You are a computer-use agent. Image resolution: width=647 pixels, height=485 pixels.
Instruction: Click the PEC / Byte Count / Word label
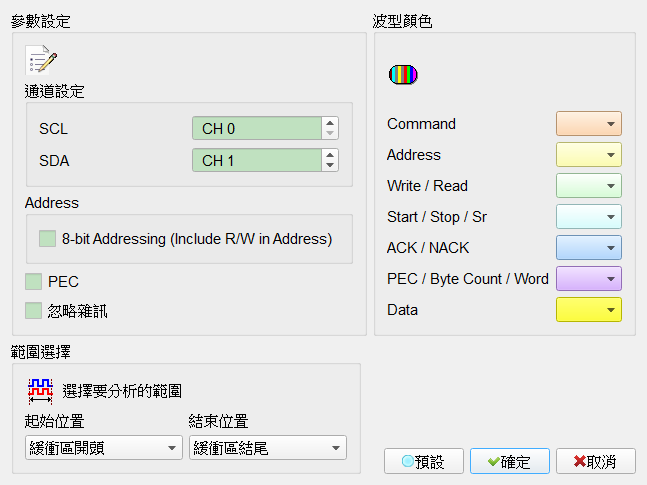coord(468,279)
